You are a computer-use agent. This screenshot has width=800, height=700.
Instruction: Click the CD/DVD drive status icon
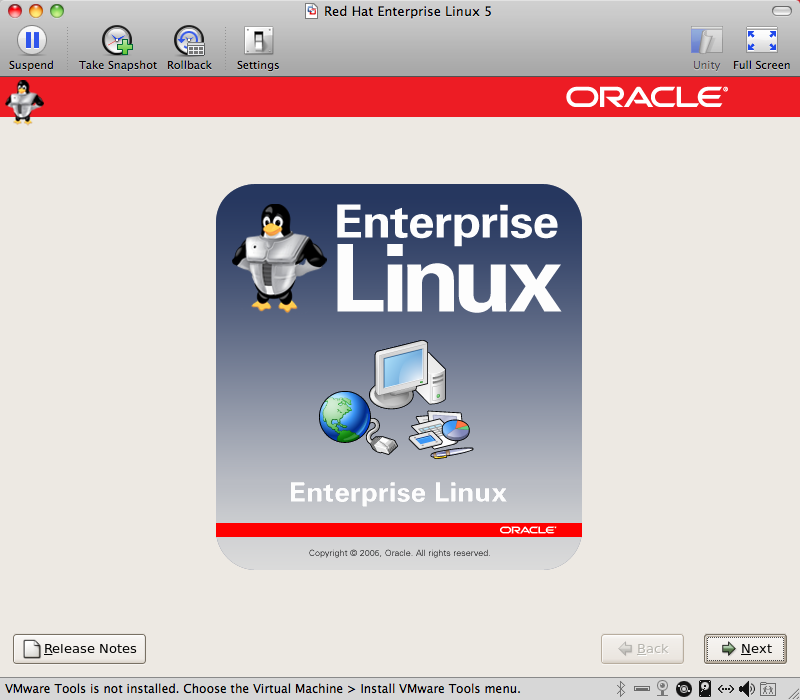(684, 689)
